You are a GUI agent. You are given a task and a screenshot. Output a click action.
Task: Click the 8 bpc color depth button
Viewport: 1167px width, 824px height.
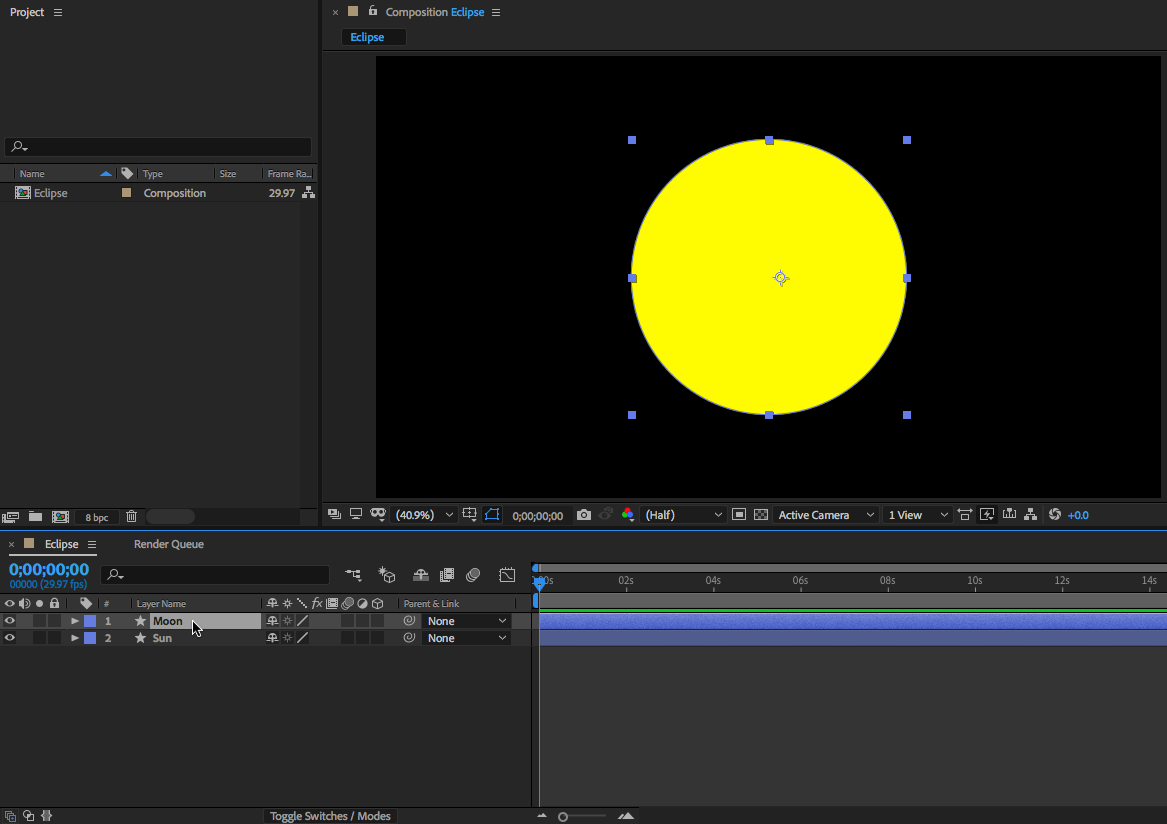[96, 517]
